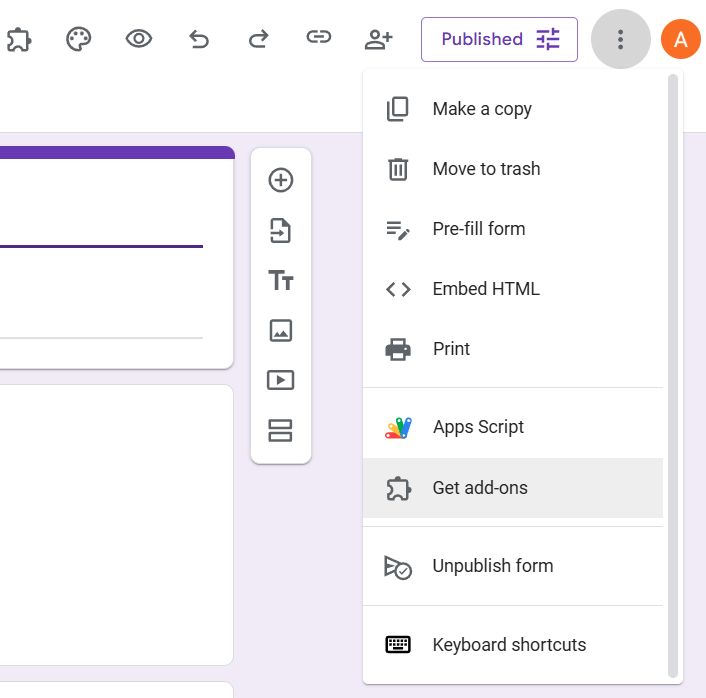Click the preview eye icon
Viewport: 706px width, 698px height.
coord(139,39)
